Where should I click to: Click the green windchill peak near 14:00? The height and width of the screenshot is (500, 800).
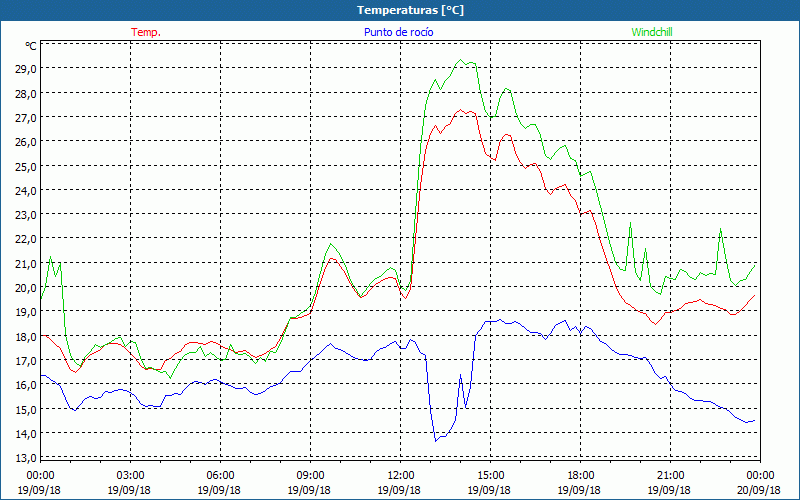tap(461, 60)
